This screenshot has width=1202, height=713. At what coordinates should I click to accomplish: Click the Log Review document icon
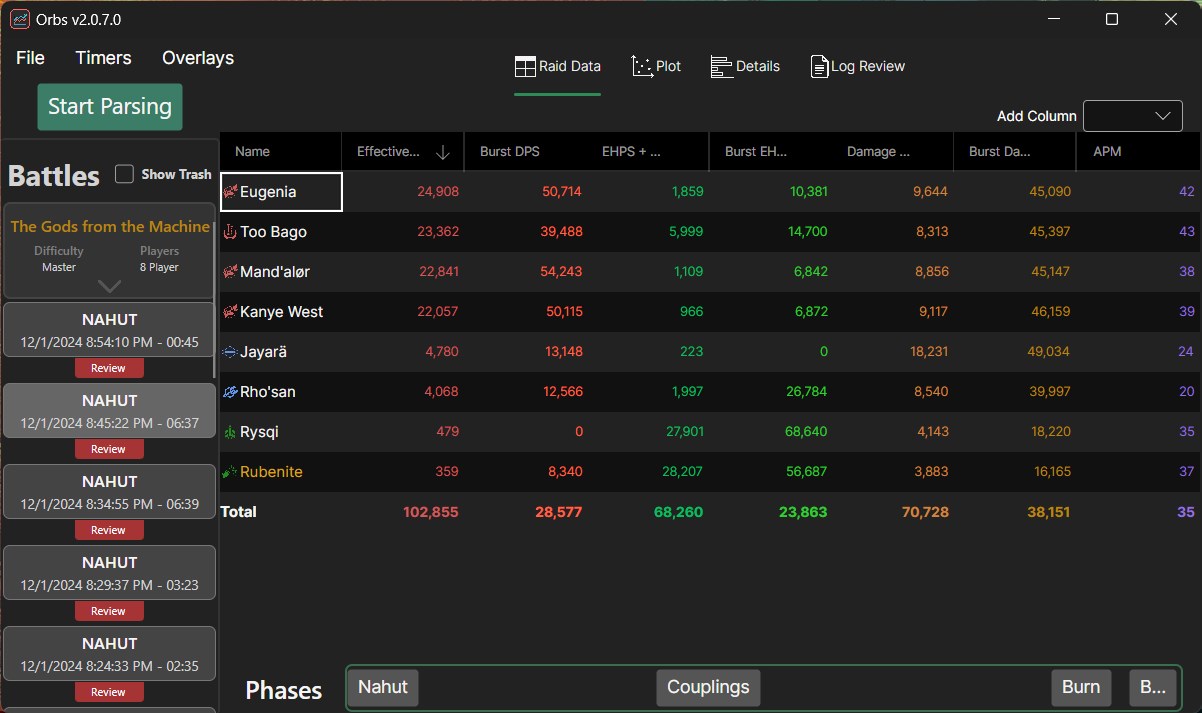click(x=820, y=67)
